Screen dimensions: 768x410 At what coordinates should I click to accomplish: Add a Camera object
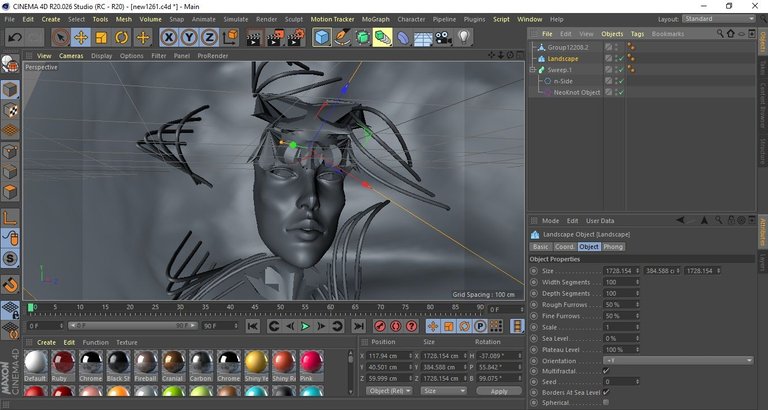pos(443,37)
